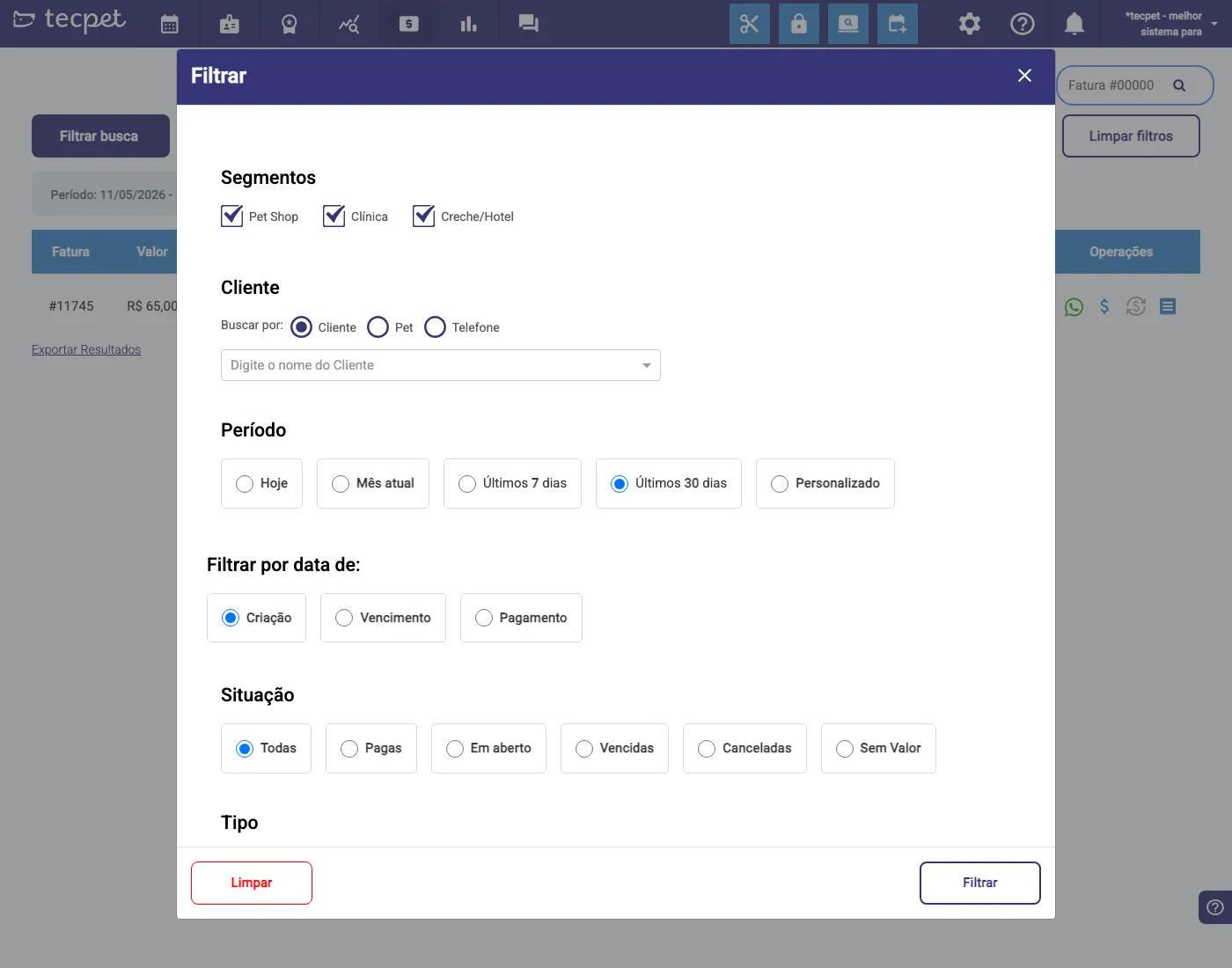The image size is (1232, 968).
Task: Select search by Cliente radio button
Action: 301,327
